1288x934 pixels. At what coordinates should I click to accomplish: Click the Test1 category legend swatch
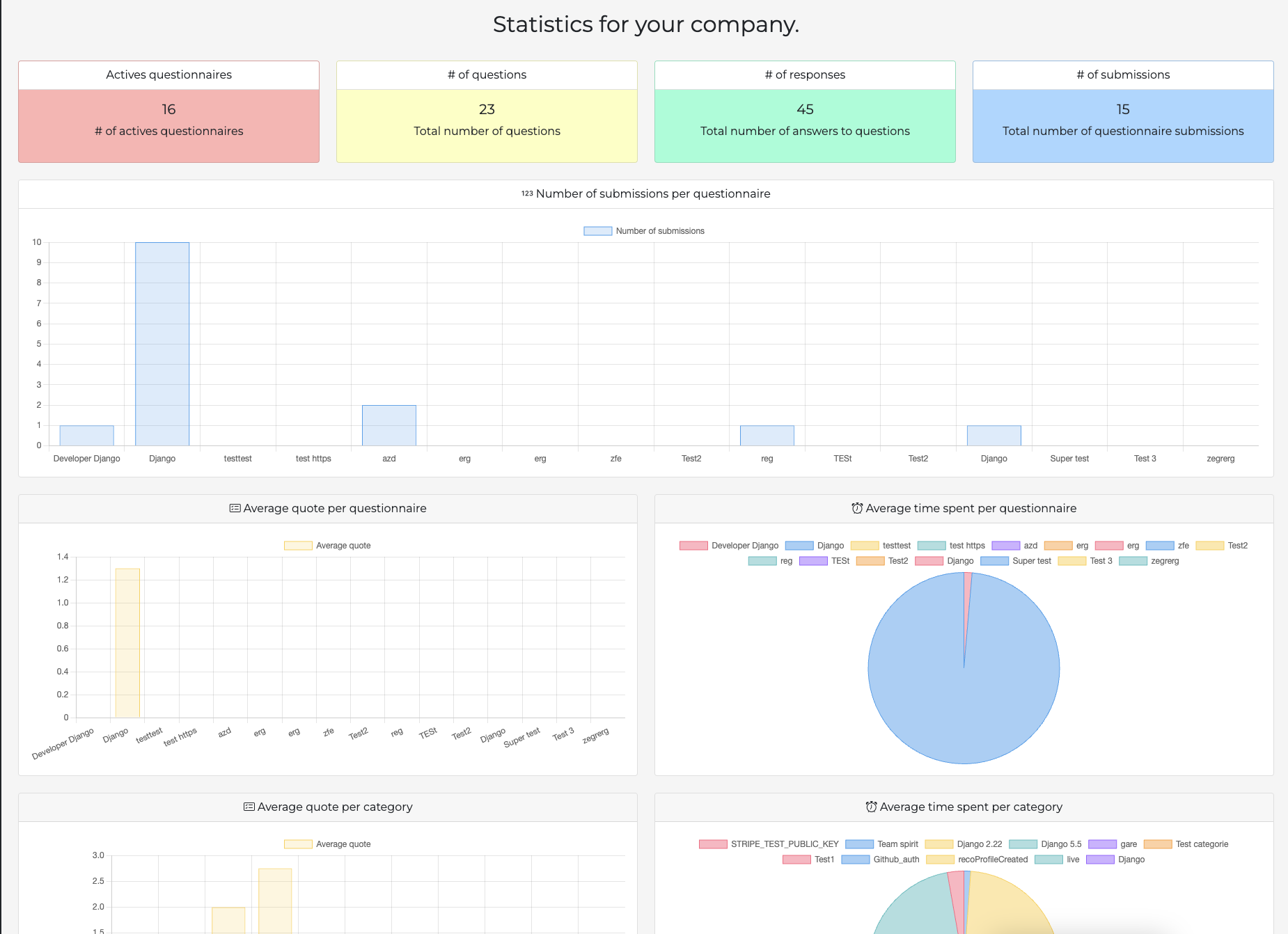coord(796,860)
